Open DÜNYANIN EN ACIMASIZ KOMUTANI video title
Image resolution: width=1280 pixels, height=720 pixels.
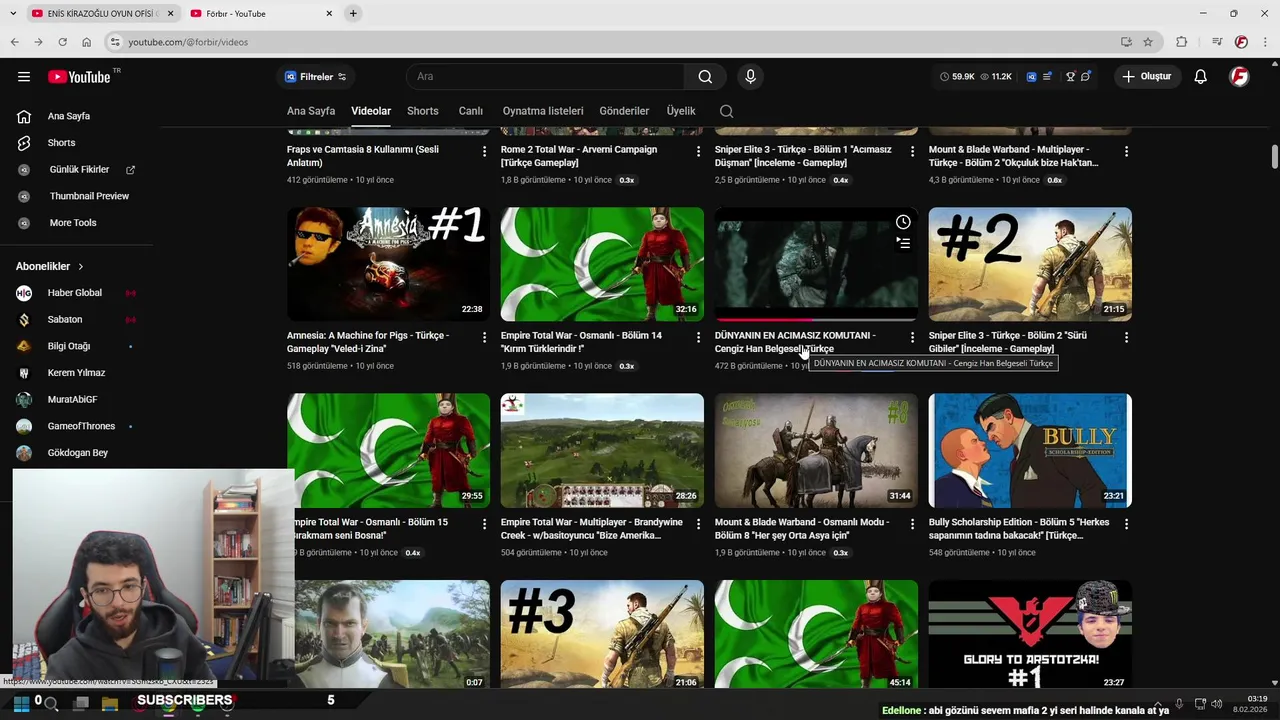coord(795,342)
